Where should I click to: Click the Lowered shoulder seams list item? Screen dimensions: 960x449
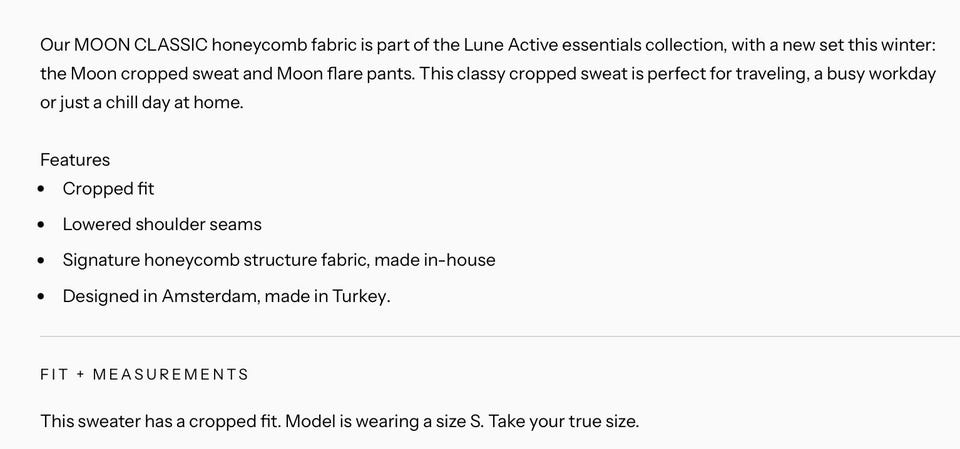pos(162,224)
